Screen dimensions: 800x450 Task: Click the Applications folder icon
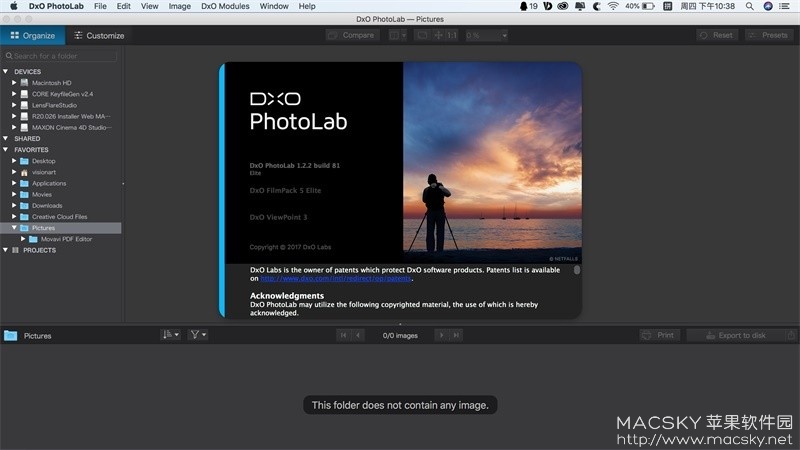[x=24, y=184]
